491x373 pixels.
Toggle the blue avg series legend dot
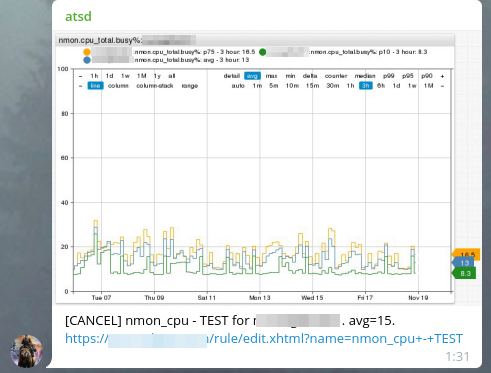tap(87, 60)
